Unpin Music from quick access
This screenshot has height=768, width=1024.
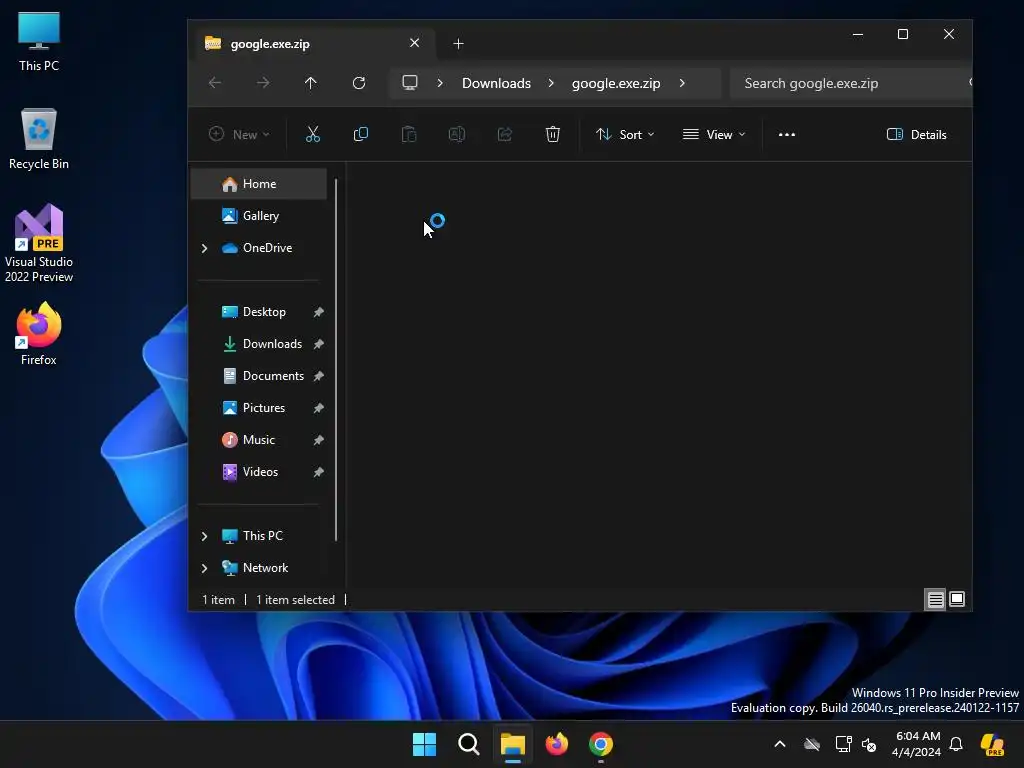click(318, 440)
